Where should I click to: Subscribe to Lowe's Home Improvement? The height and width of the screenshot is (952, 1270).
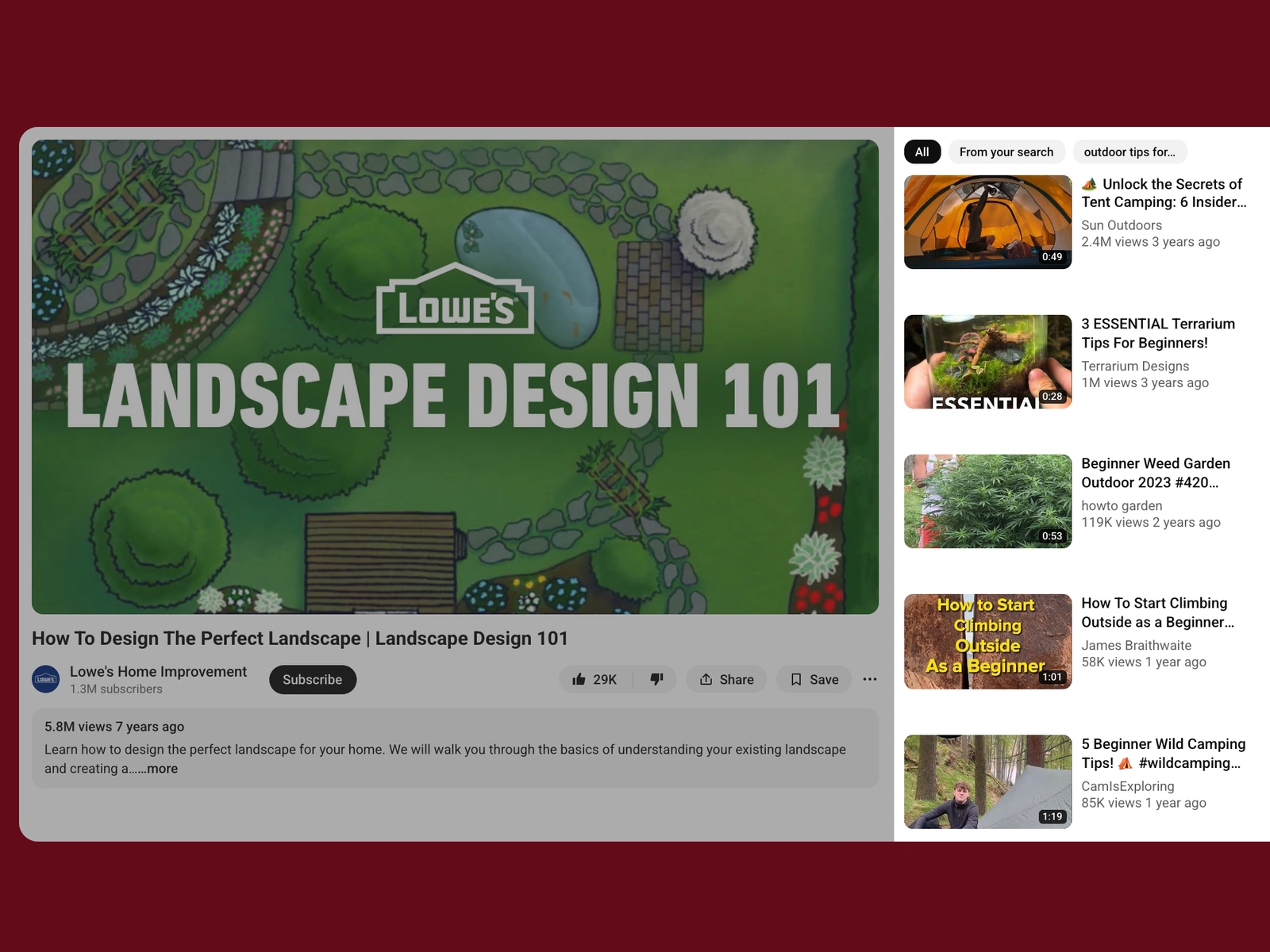pyautogui.click(x=313, y=679)
